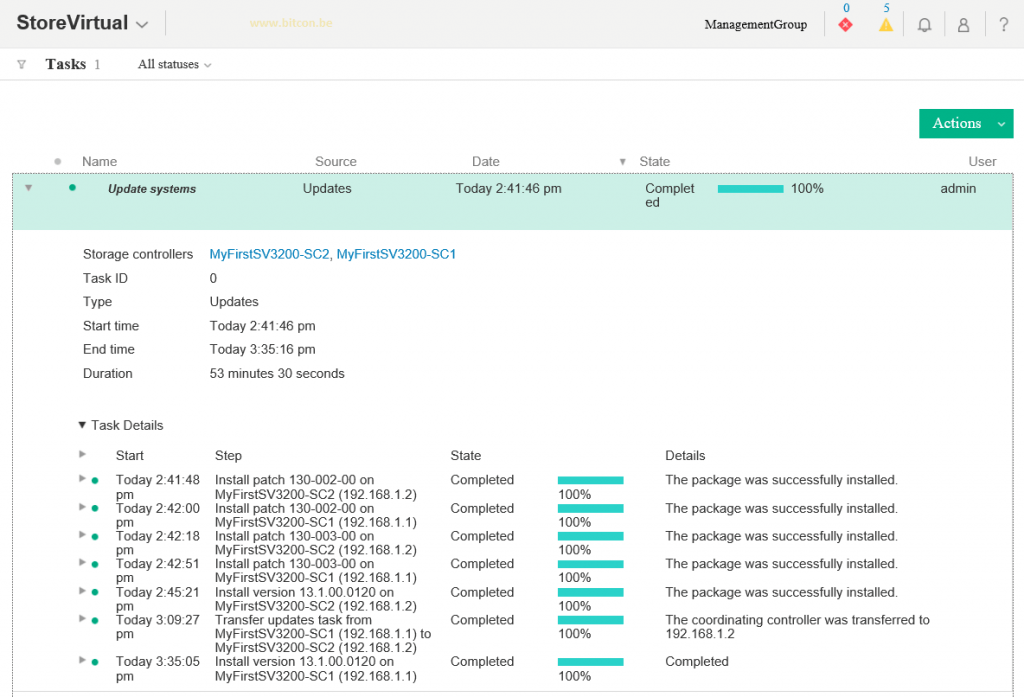Click the Tasks page title

[x=65, y=64]
